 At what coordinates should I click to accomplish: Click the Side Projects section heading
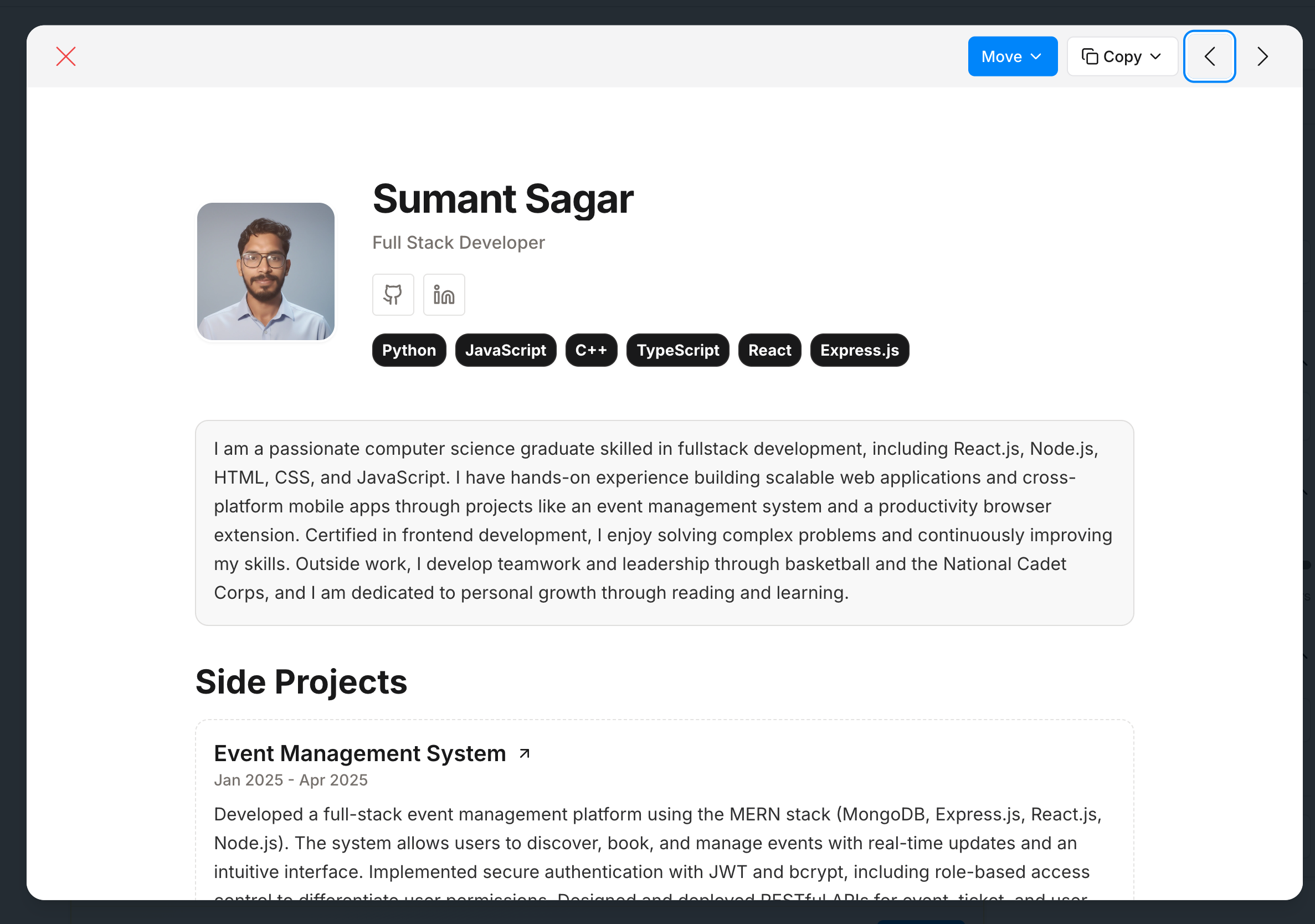coord(301,682)
